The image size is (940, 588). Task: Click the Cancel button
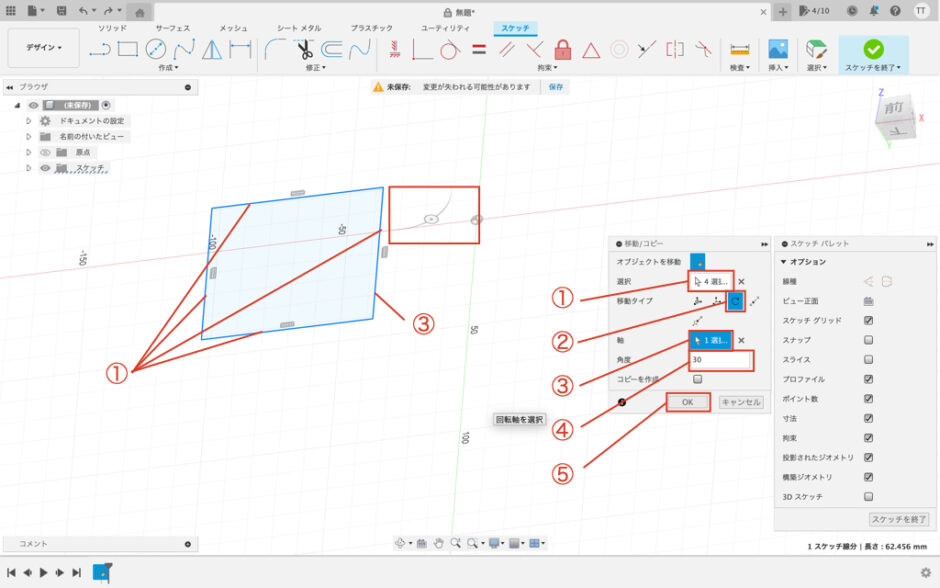pos(741,402)
